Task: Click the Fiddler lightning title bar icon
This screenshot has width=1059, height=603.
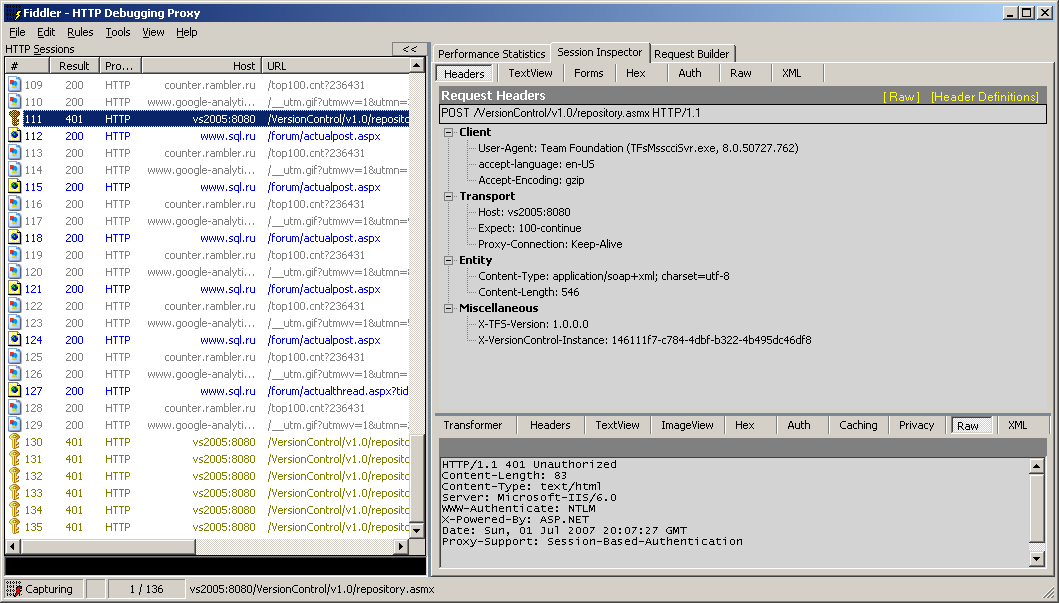Action: pos(13,13)
